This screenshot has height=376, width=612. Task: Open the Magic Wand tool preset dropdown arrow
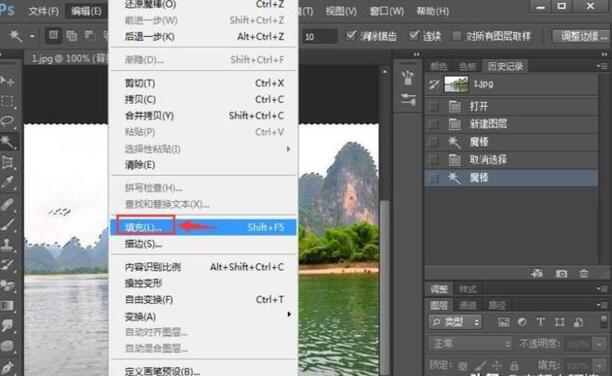coord(32,36)
